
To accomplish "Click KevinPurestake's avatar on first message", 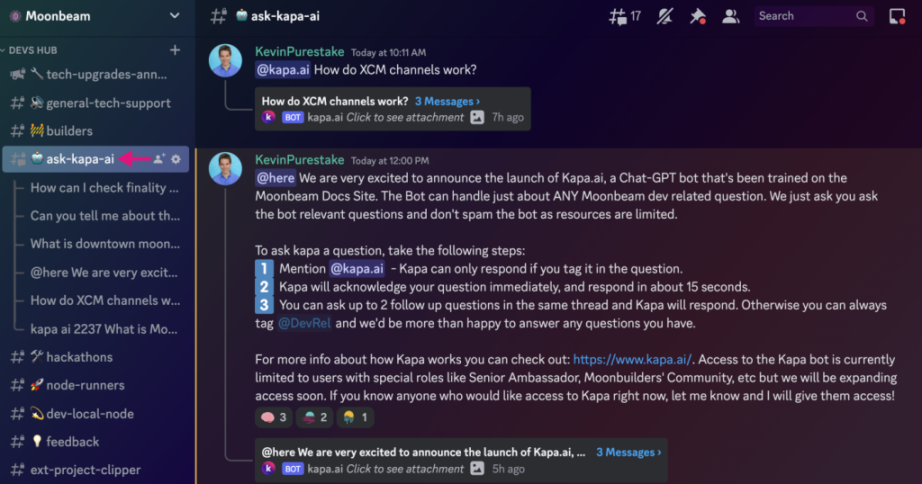I will click(x=225, y=60).
